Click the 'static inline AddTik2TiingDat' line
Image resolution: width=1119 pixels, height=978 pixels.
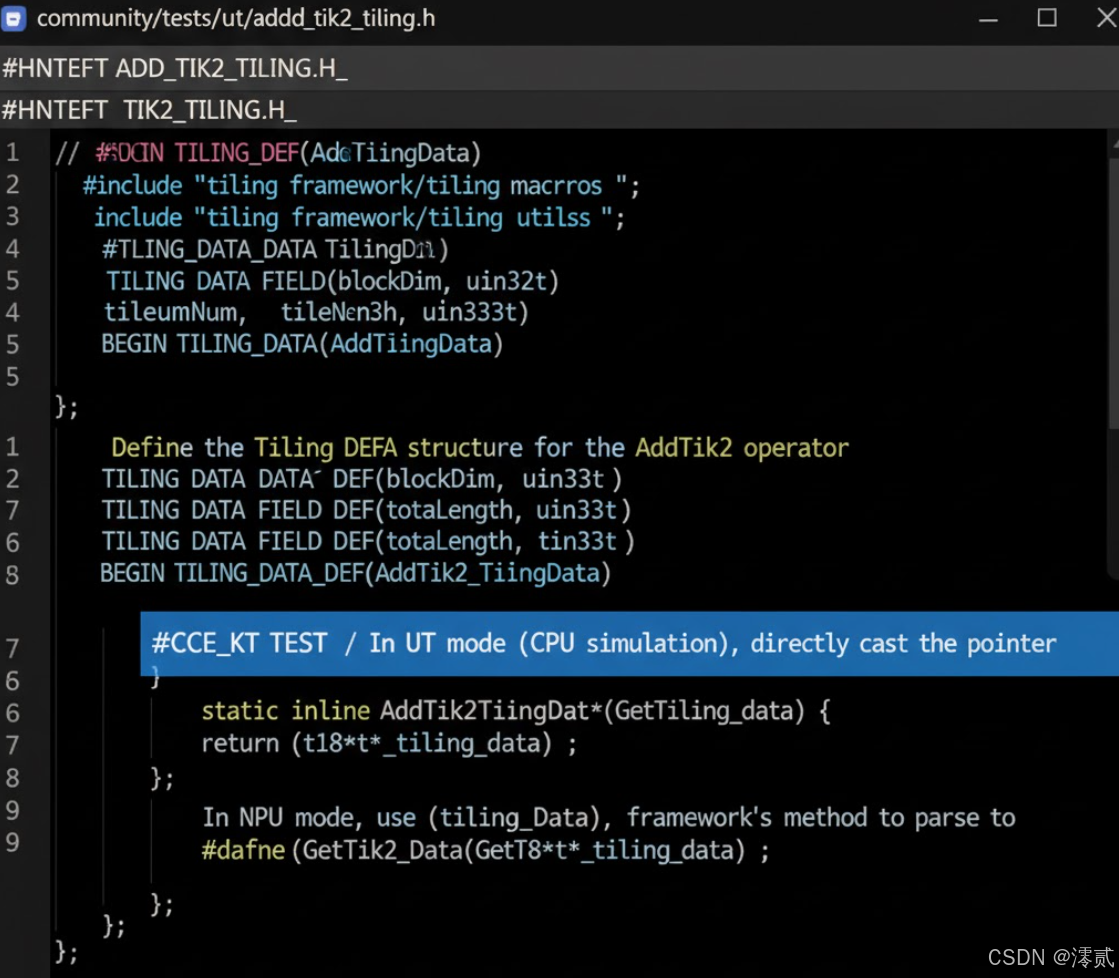click(516, 711)
